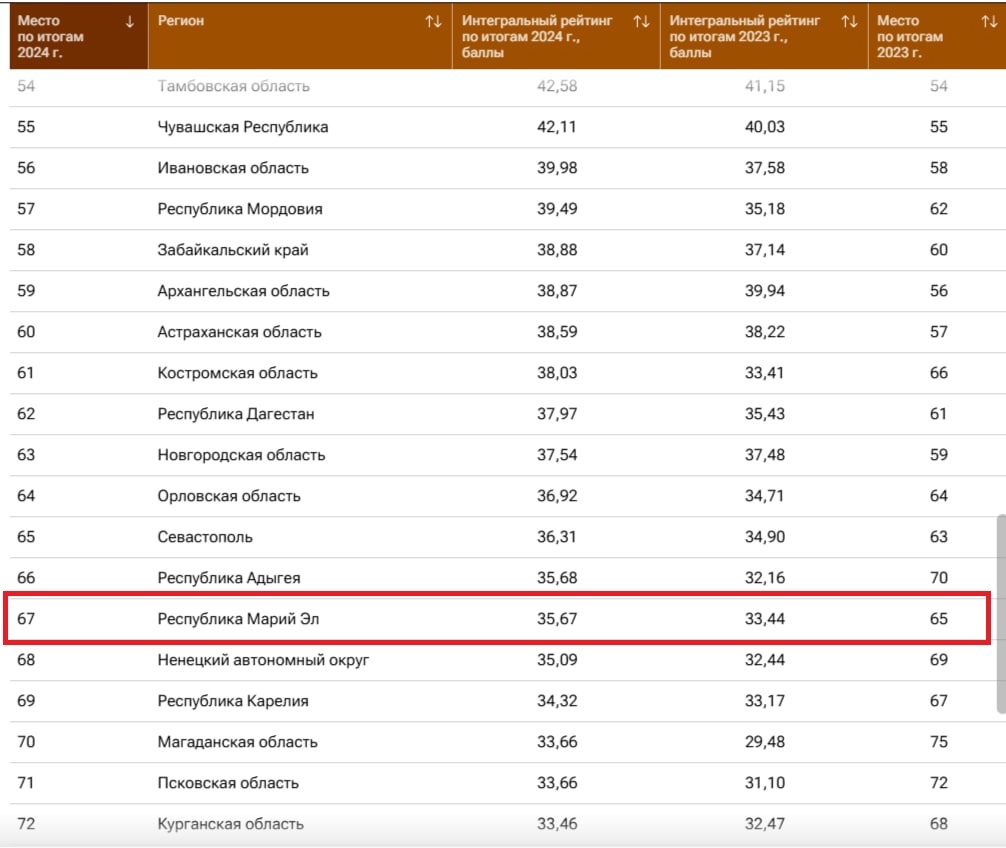Click 2023 rating value 31,10
This screenshot has height=848, width=1006.
[765, 783]
